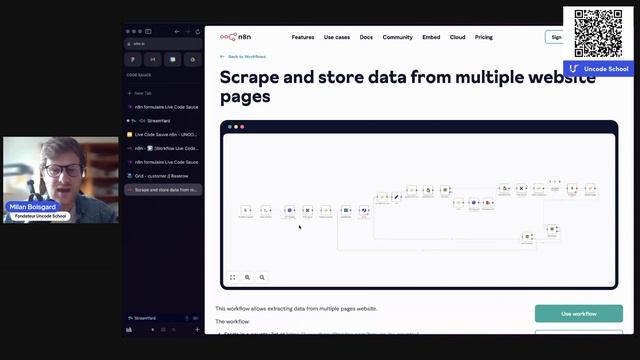Switch to the StreamYard tab
The height and width of the screenshot is (360, 640).
pos(163,121)
